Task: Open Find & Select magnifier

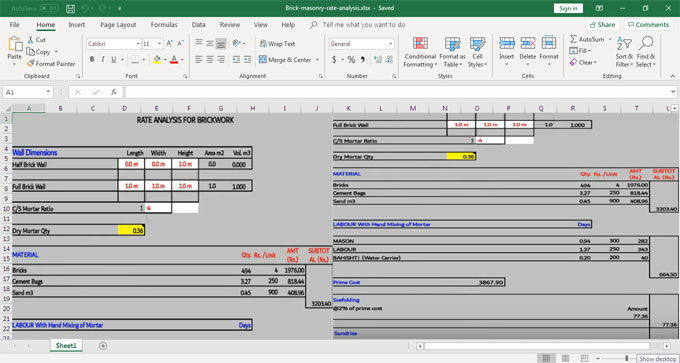Action: point(646,52)
